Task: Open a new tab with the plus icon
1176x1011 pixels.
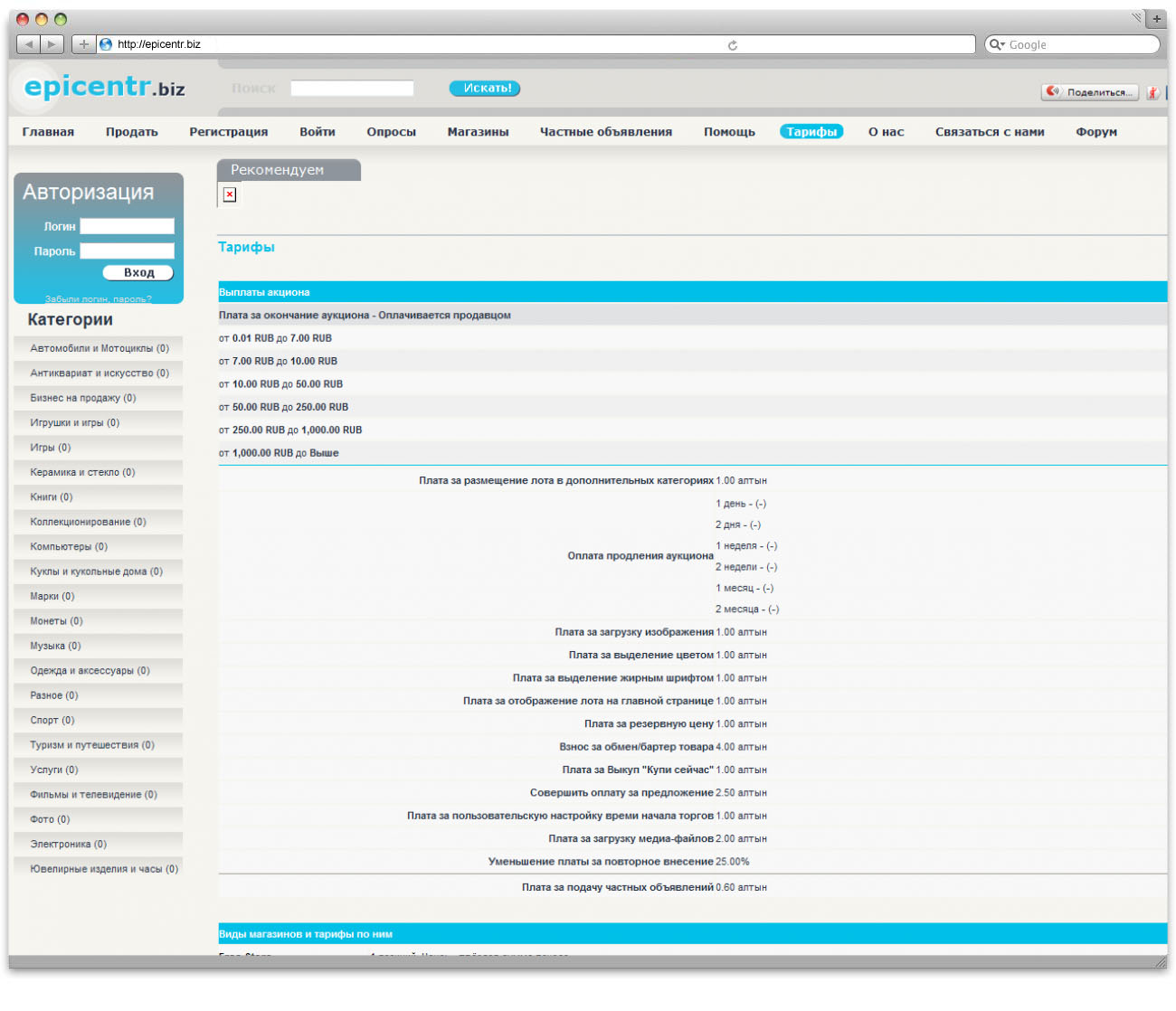Action: (x=1156, y=19)
